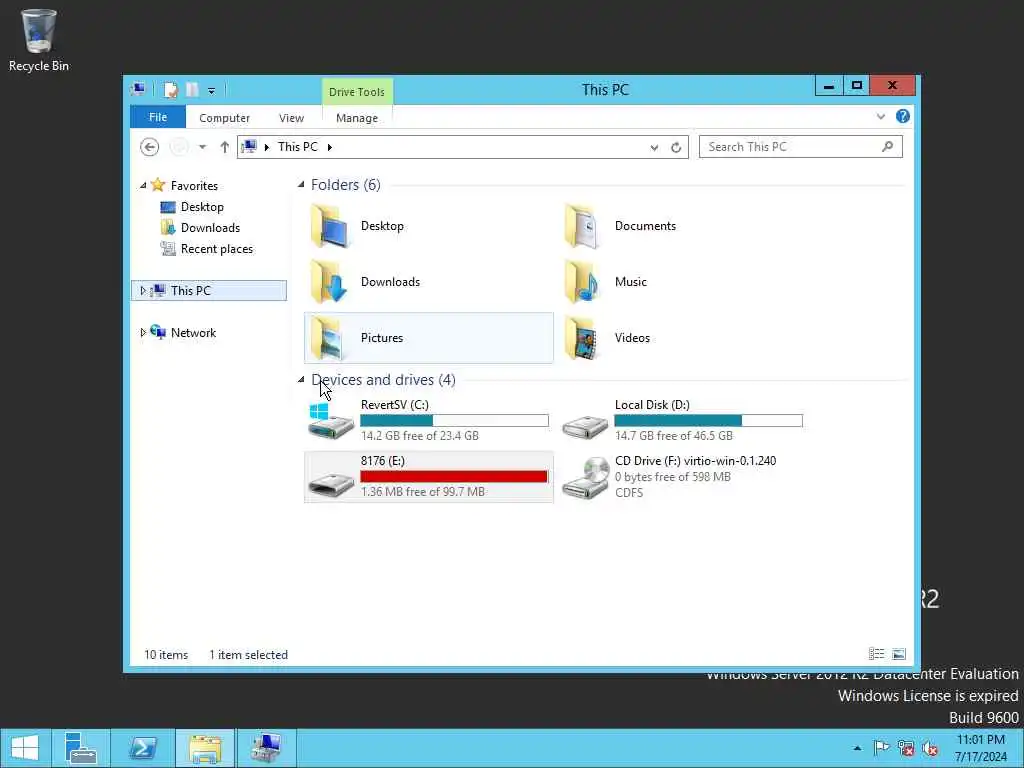
Task: Refresh the This PC view
Action: coord(676,148)
